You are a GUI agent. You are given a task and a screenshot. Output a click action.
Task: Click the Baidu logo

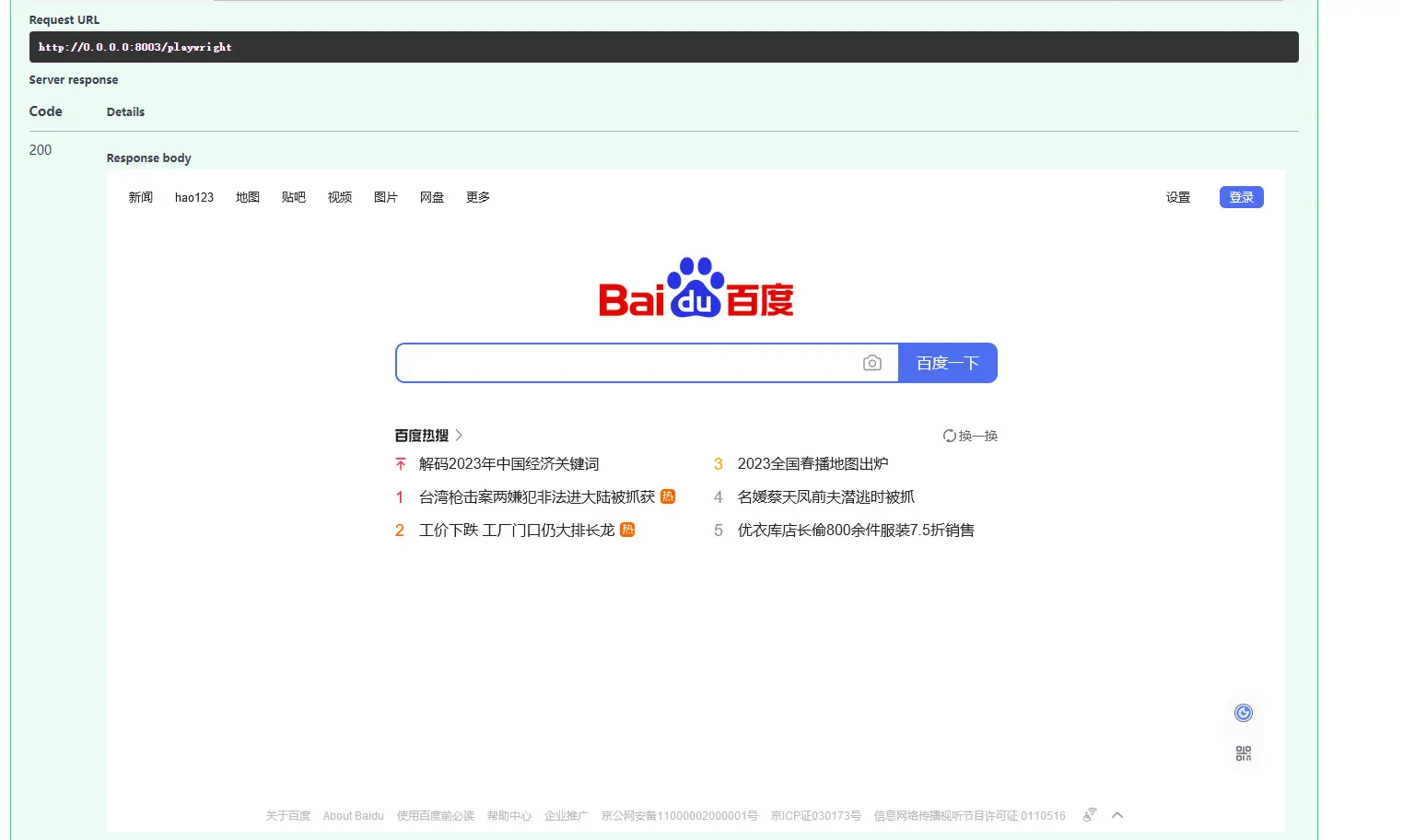click(696, 287)
